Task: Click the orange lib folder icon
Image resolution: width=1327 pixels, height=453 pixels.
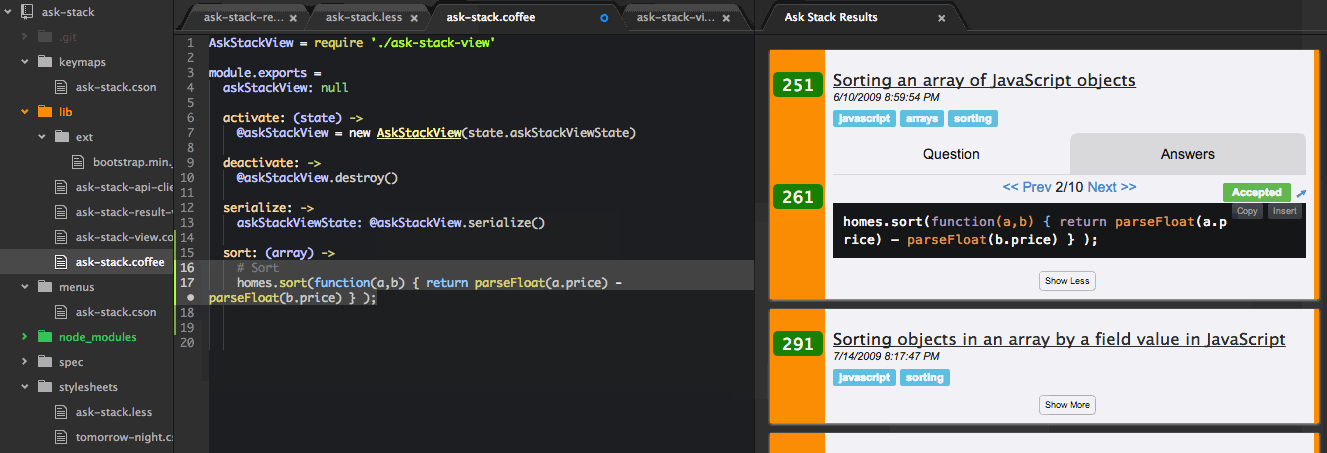Action: pos(44,112)
